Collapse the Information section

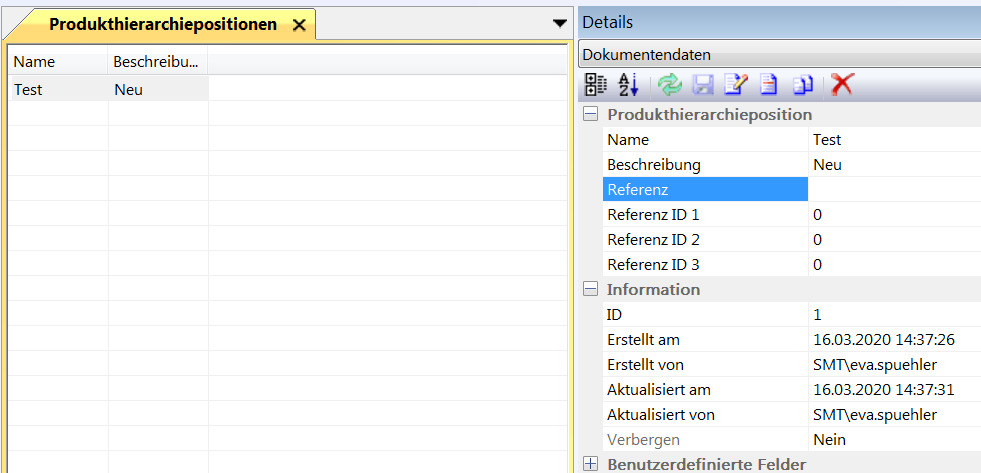(x=591, y=290)
